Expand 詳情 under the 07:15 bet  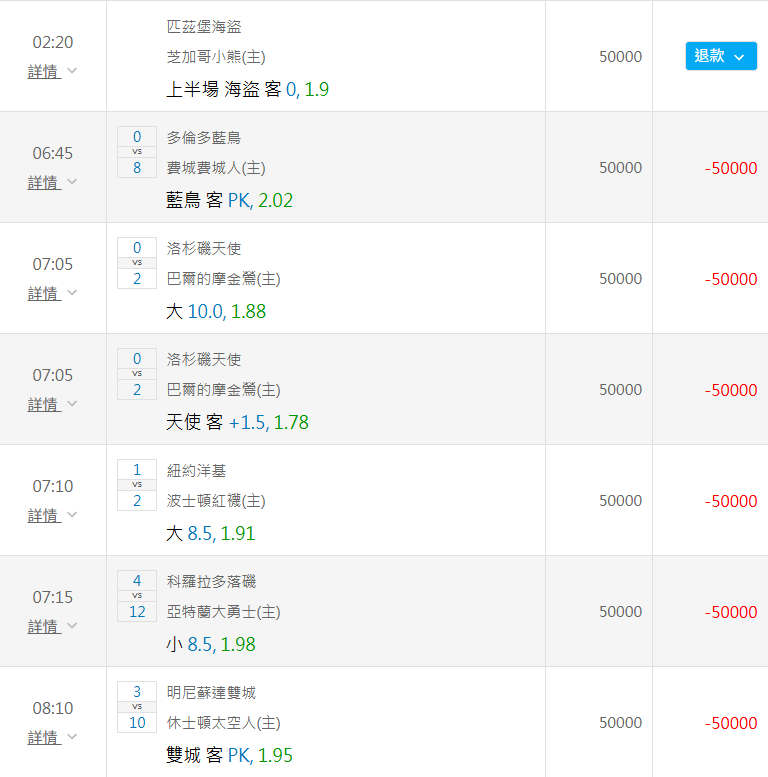click(52, 627)
